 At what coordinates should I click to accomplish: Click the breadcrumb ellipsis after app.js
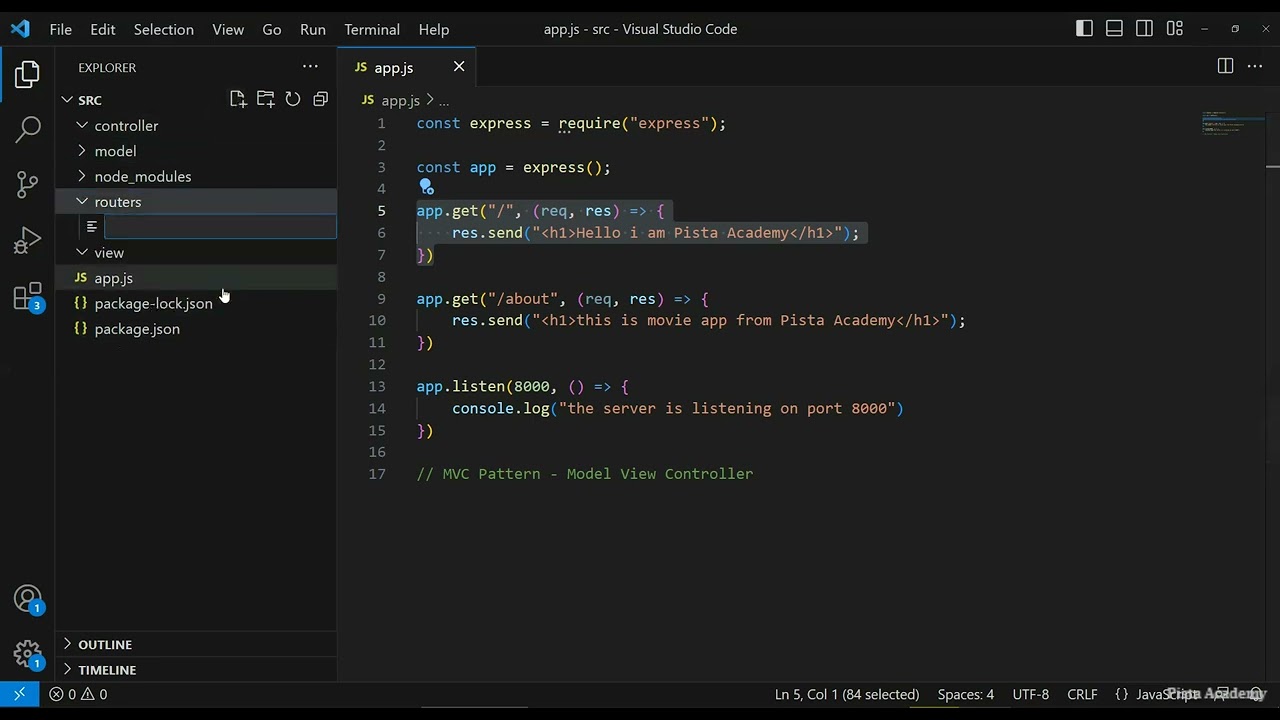tap(444, 100)
